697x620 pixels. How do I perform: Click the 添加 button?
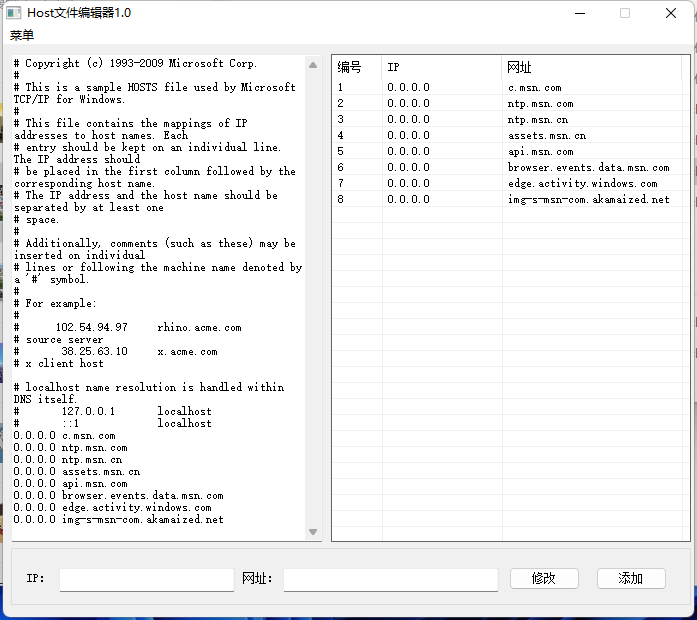click(631, 579)
